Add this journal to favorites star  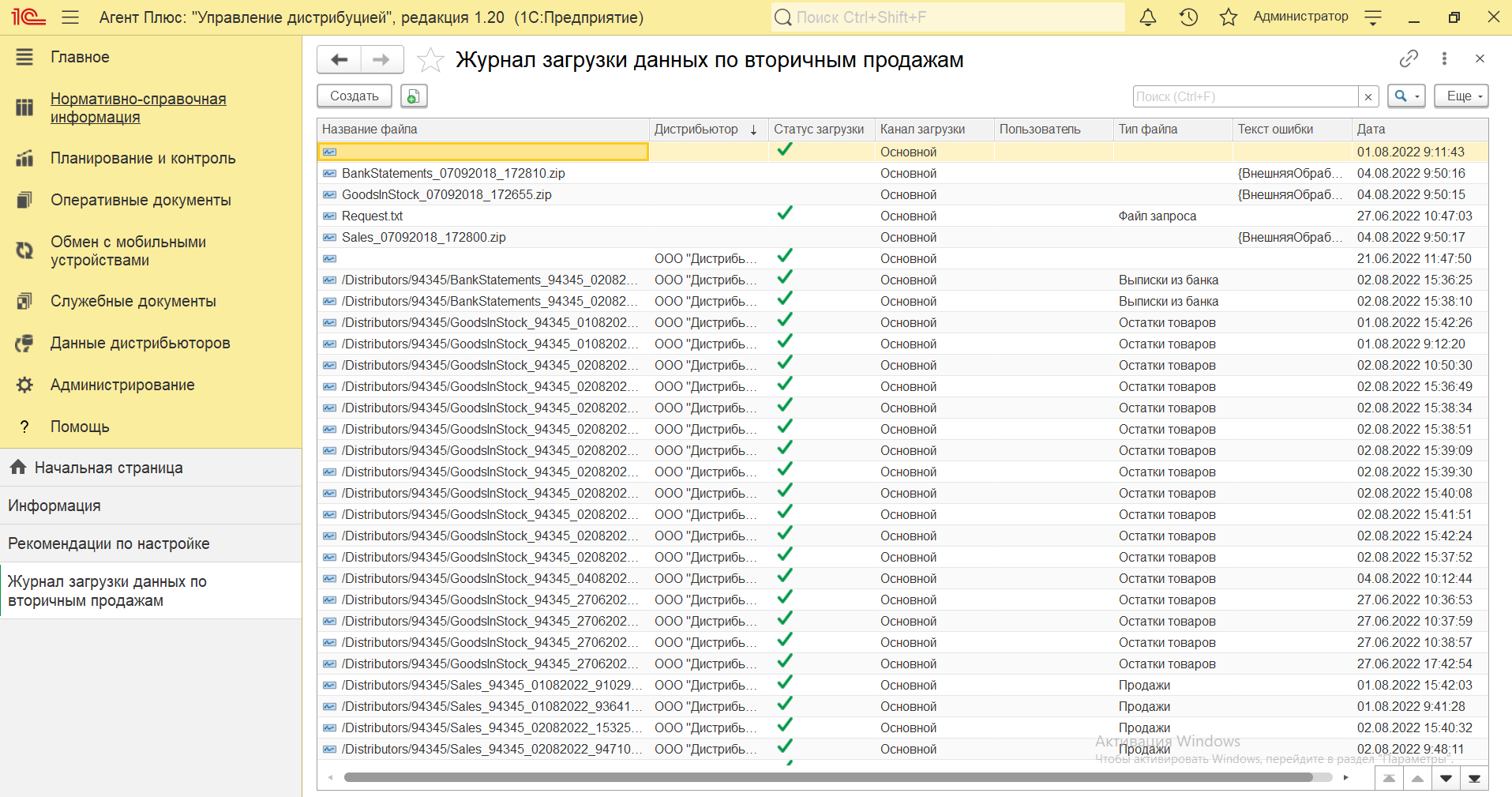(430, 60)
